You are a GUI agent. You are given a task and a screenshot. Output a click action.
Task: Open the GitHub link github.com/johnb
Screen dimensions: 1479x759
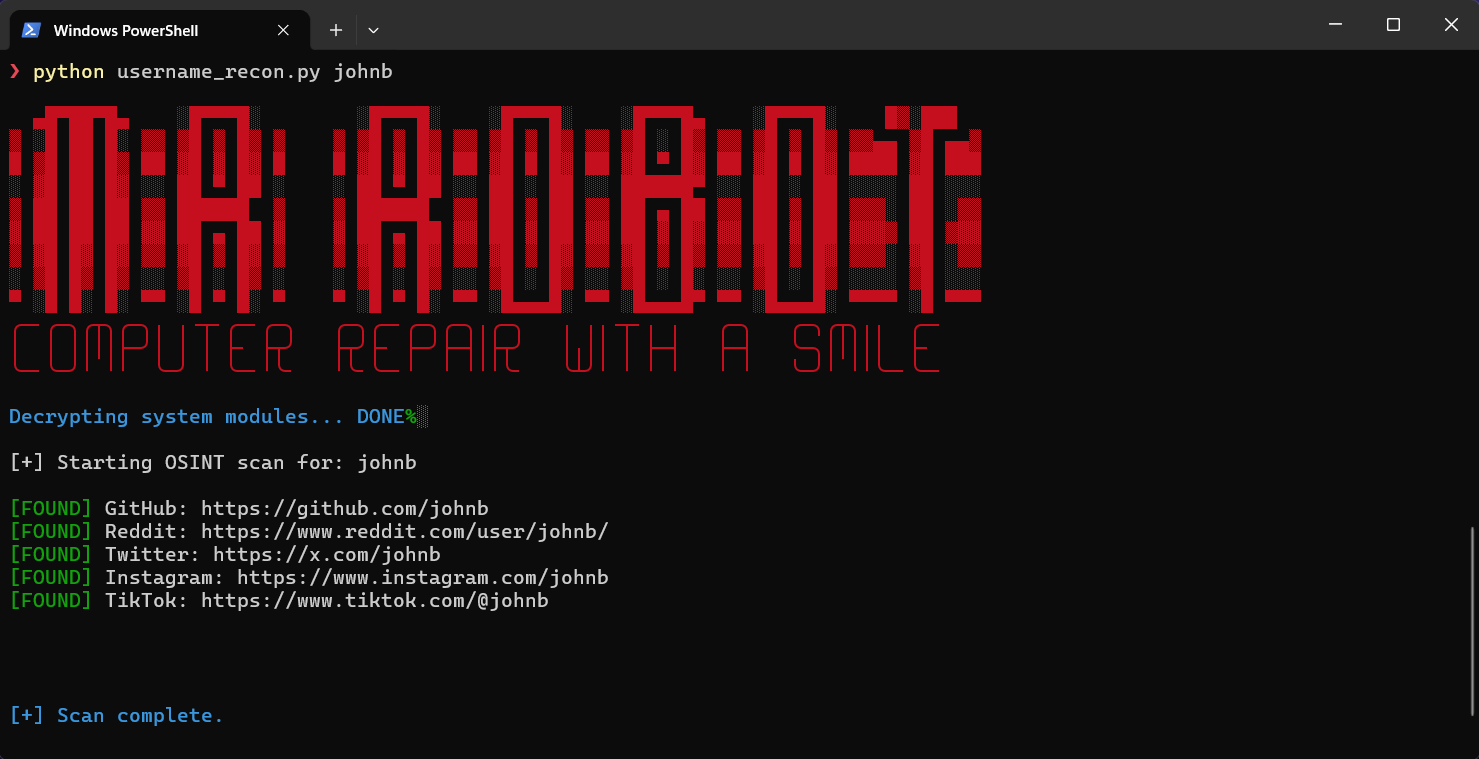pyautogui.click(x=345, y=508)
